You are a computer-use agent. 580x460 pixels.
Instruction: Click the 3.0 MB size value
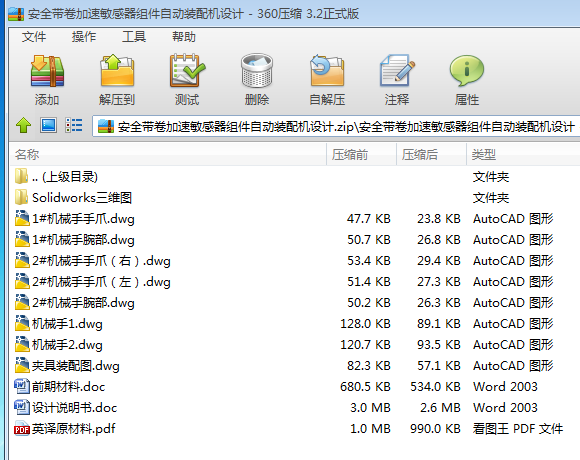pyautogui.click(x=370, y=407)
